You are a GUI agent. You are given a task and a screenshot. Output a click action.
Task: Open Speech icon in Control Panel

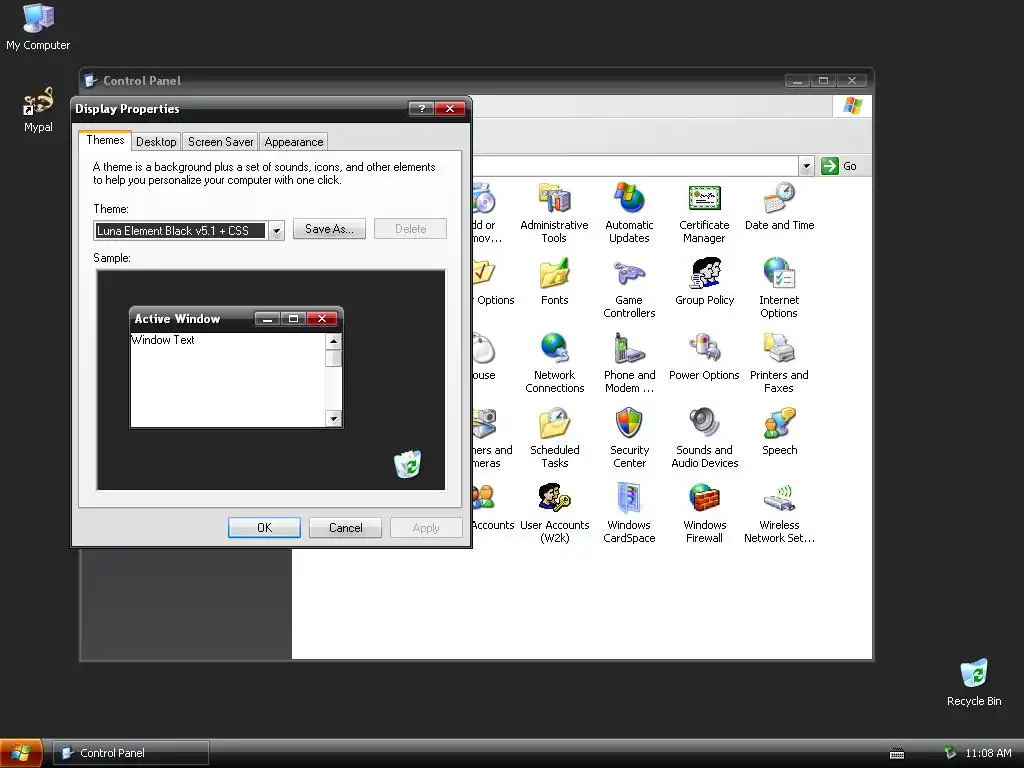(779, 432)
